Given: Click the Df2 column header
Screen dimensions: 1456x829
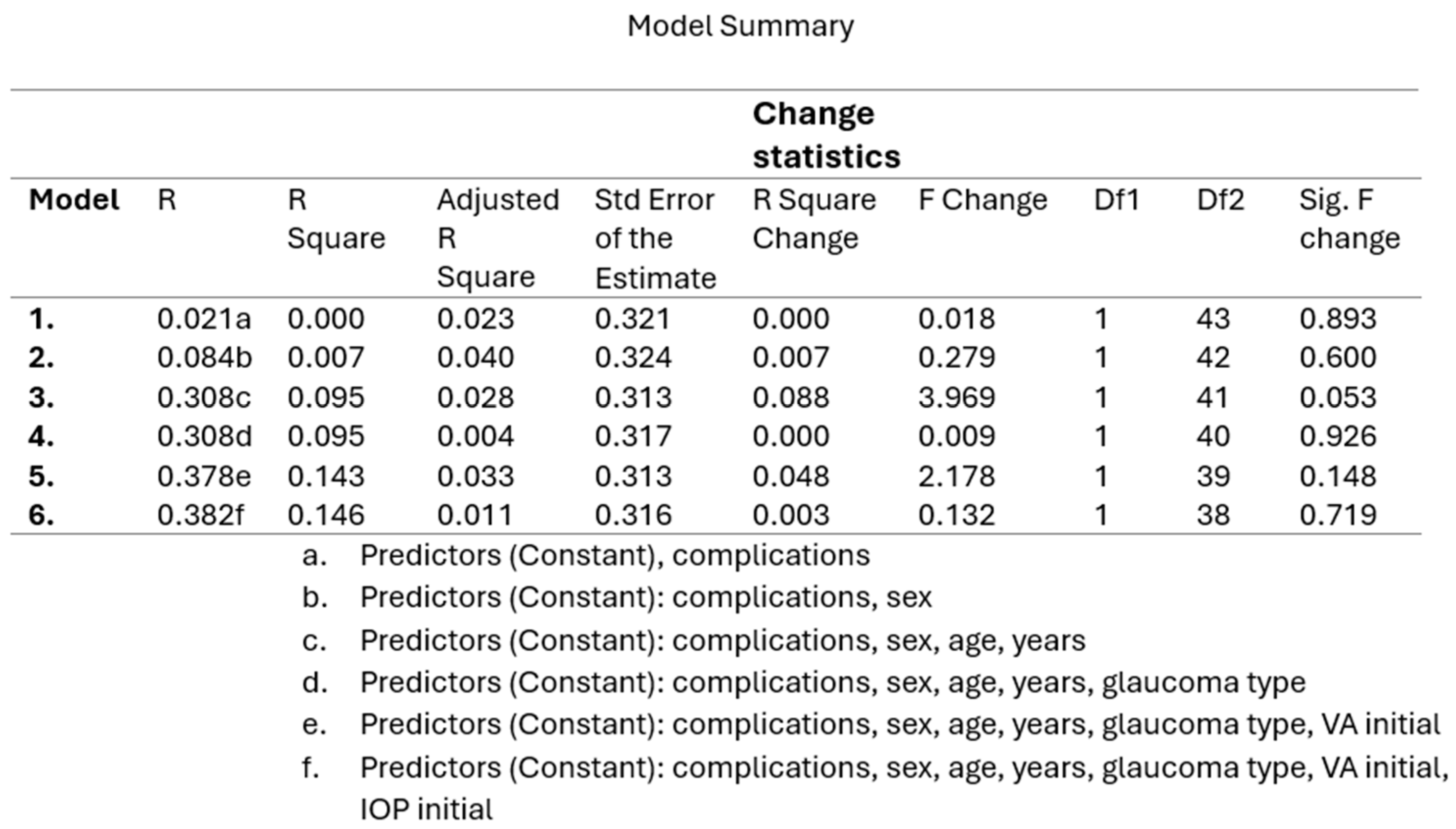Looking at the screenshot, I should (x=1220, y=200).
